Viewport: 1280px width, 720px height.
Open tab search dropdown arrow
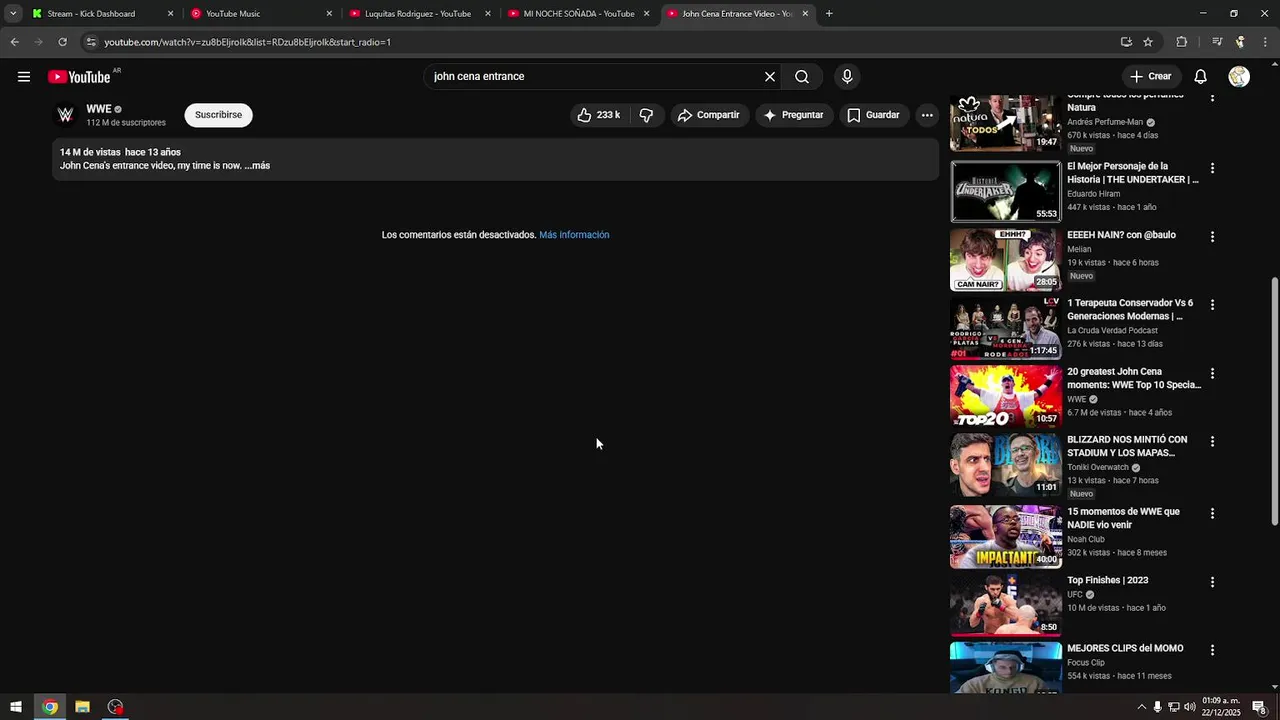pyautogui.click(x=13, y=14)
